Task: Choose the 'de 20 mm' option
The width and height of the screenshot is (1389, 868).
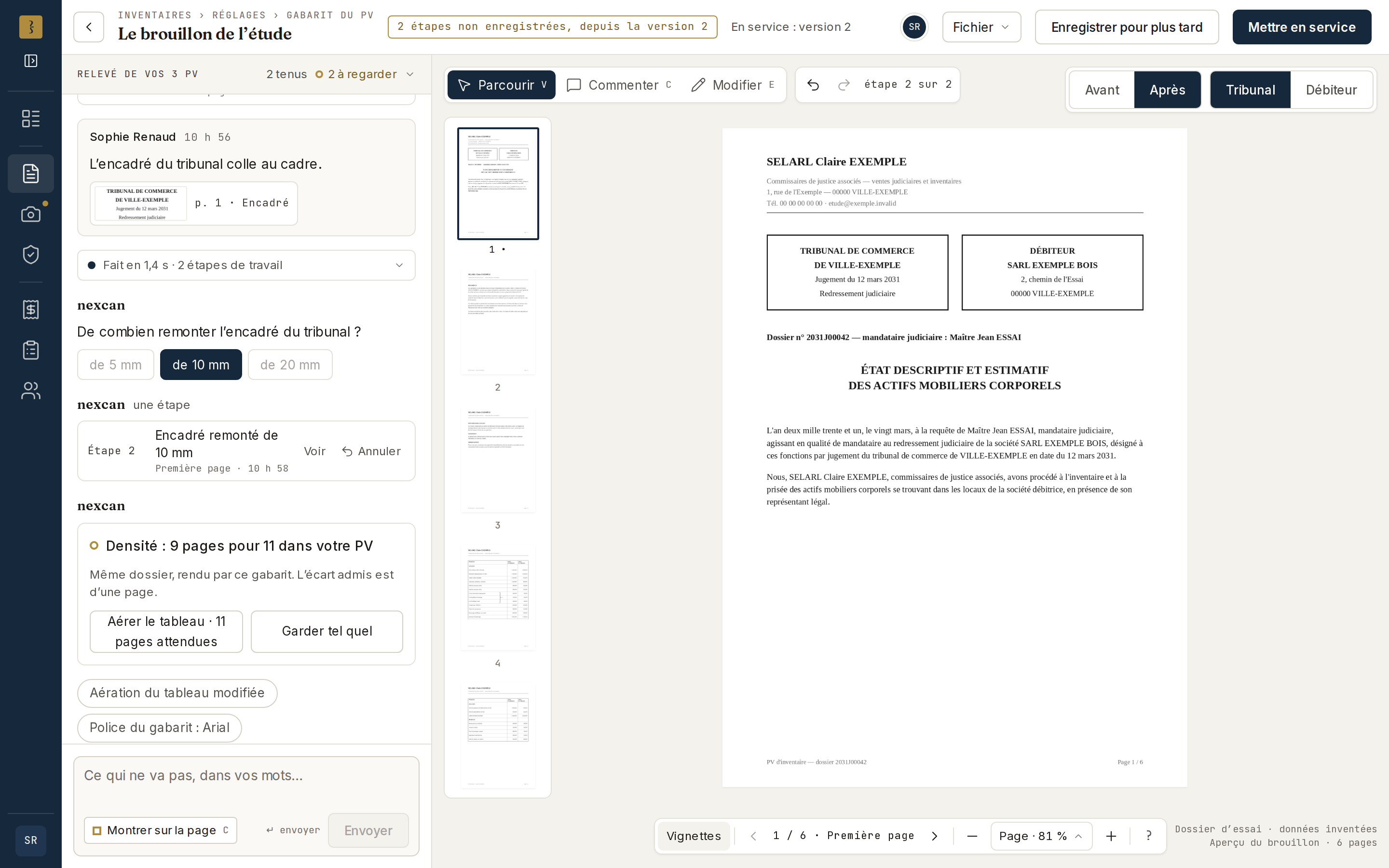Action: pos(290,365)
